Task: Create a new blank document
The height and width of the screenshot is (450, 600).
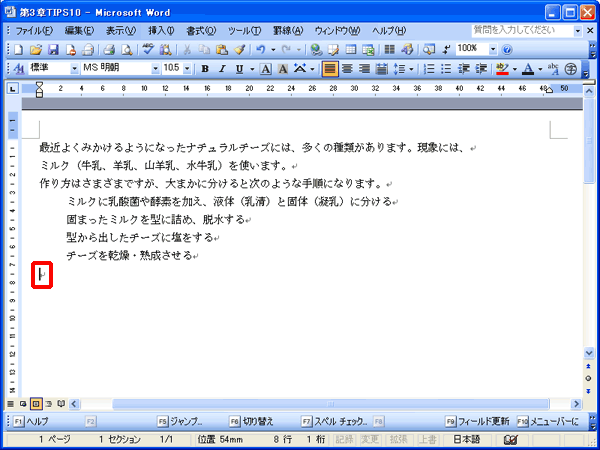Action: pos(18,49)
